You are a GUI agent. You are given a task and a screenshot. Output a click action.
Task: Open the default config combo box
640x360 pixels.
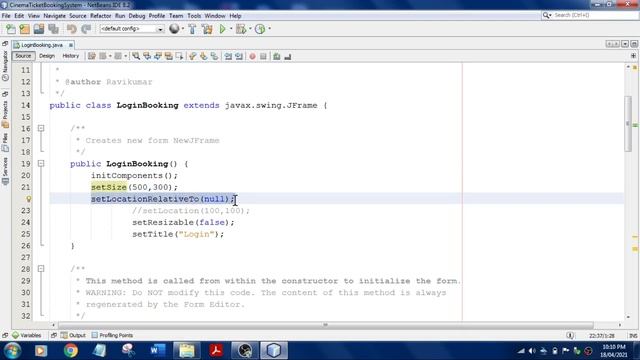[131, 29]
